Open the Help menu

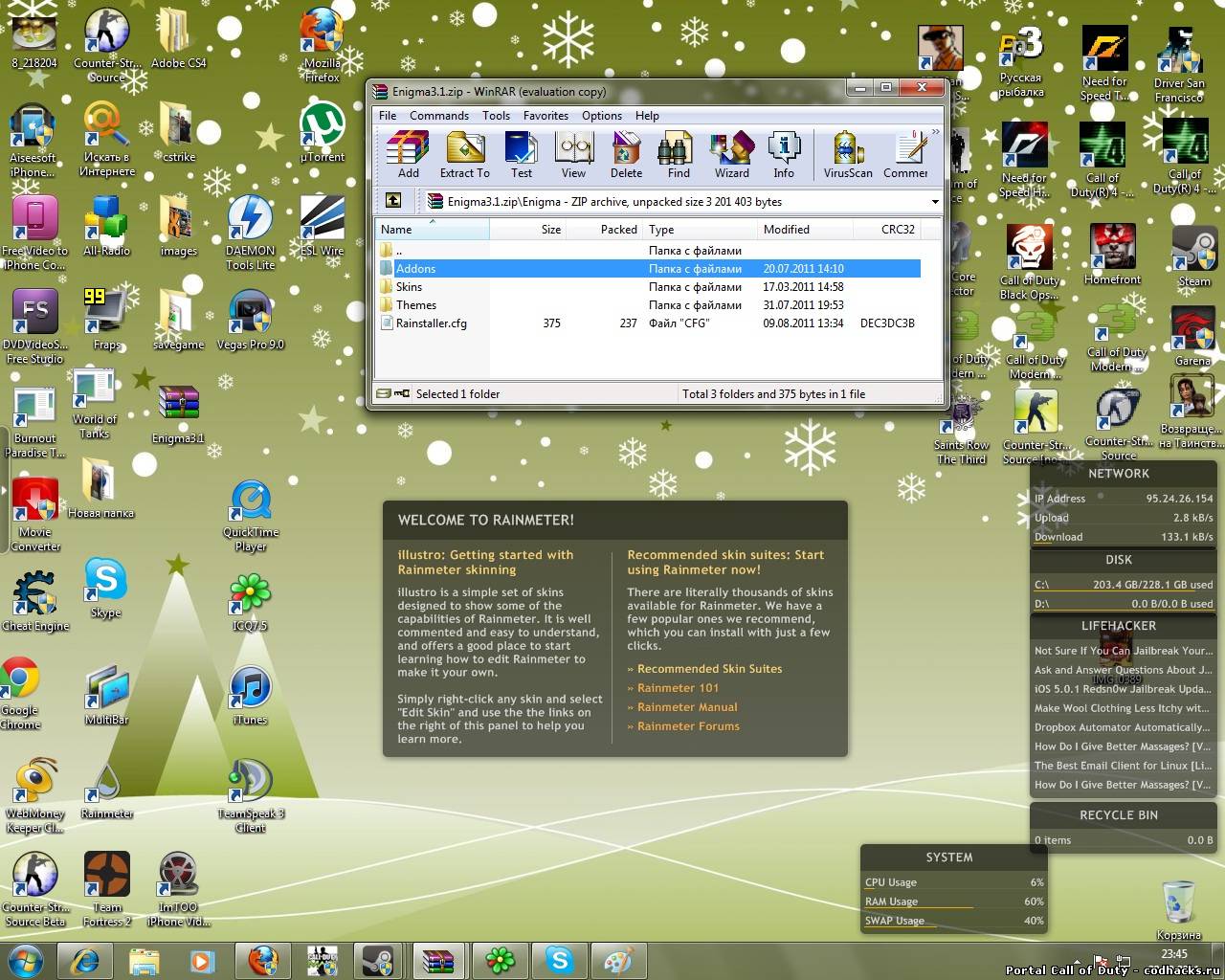click(x=647, y=116)
